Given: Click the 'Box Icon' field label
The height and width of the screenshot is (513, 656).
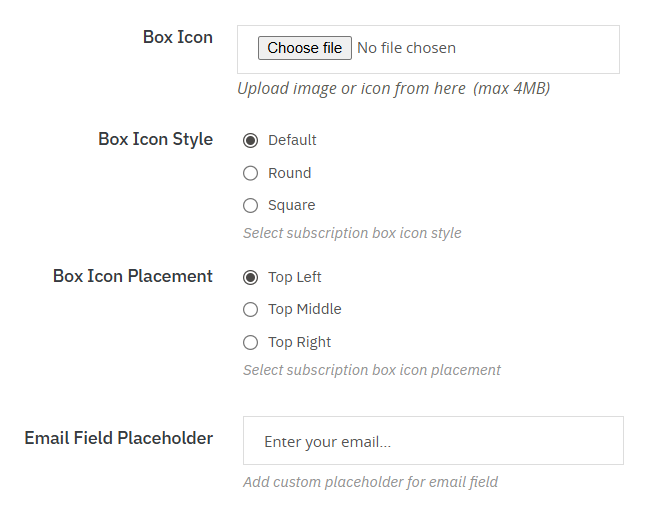Looking at the screenshot, I should [178, 37].
